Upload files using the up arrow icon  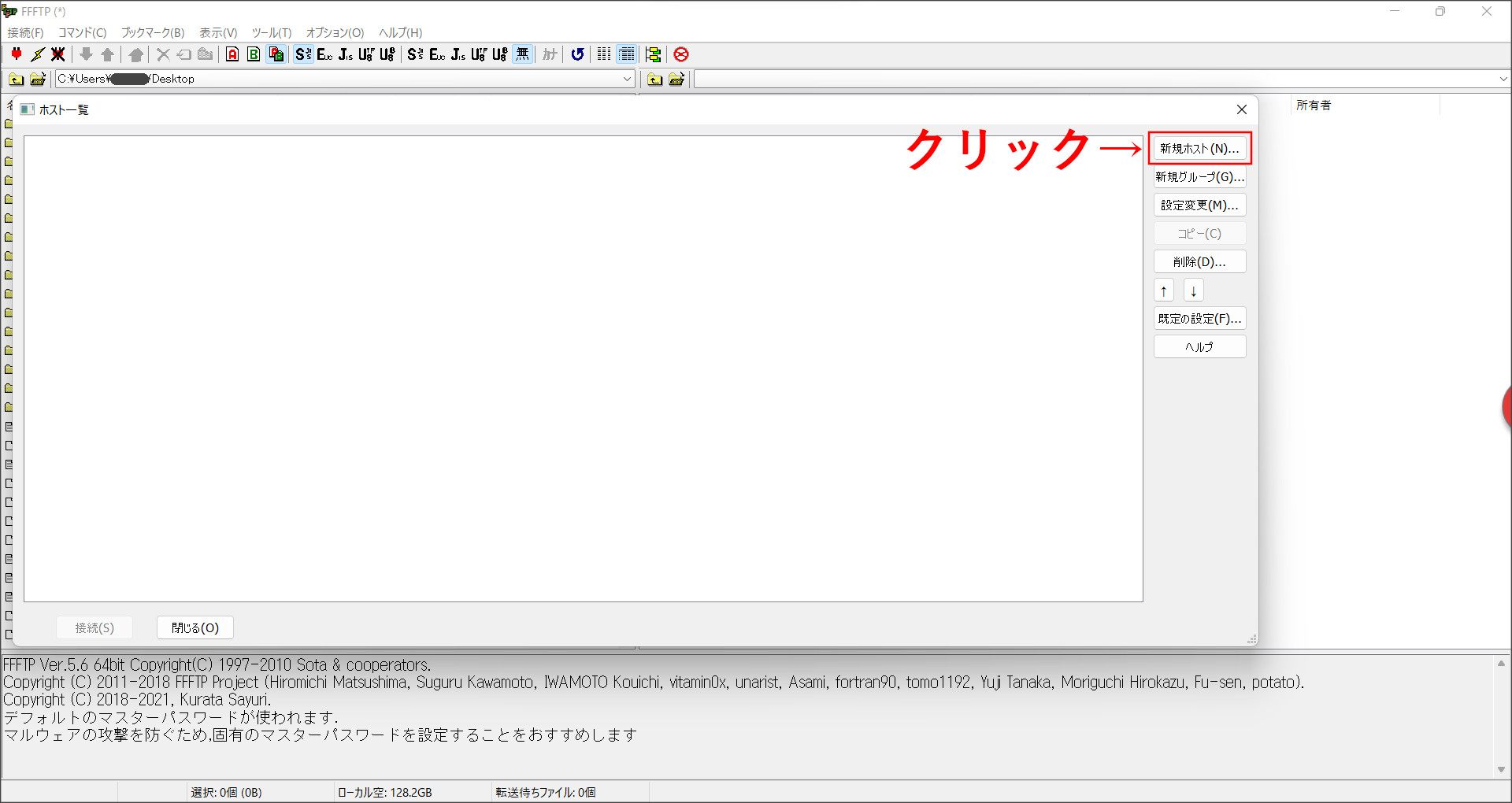tap(107, 54)
